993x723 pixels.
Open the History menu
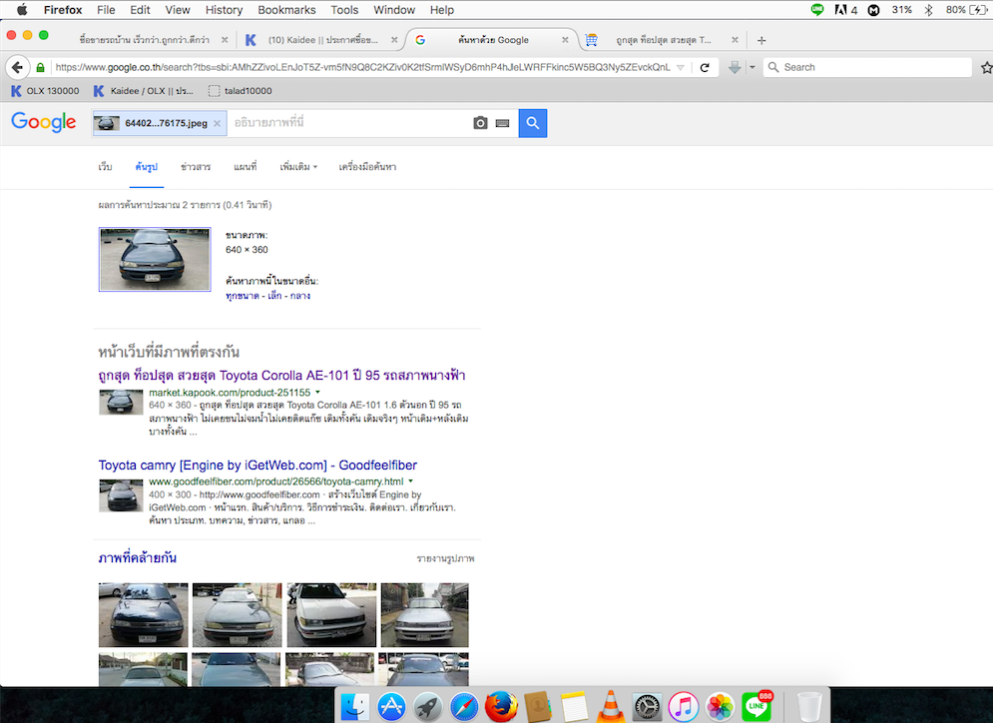pos(224,10)
